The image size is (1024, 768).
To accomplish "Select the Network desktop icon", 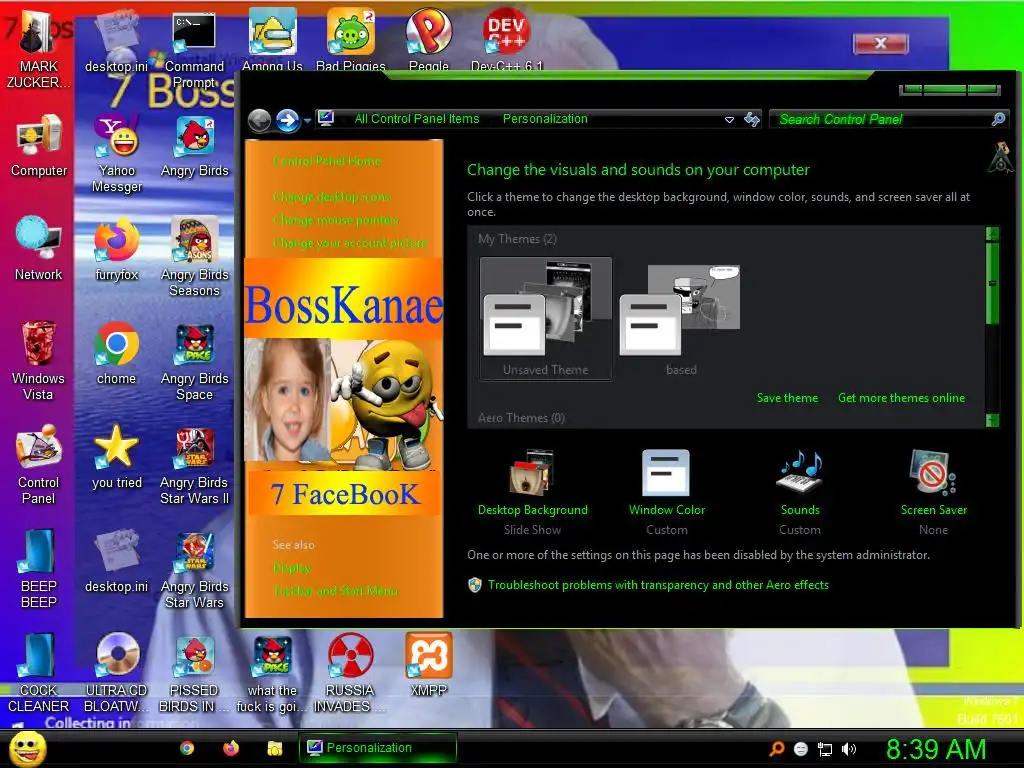I will [x=39, y=248].
